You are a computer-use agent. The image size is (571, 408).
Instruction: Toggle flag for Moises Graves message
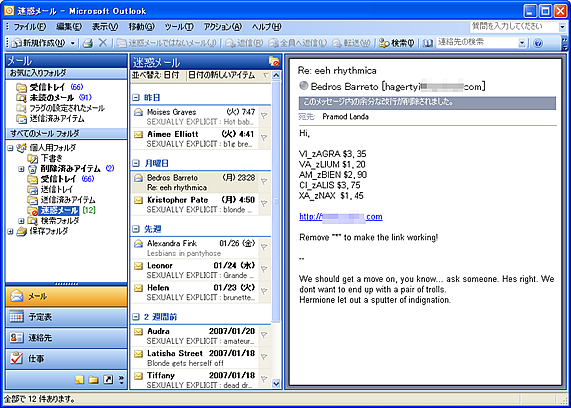click(264, 116)
